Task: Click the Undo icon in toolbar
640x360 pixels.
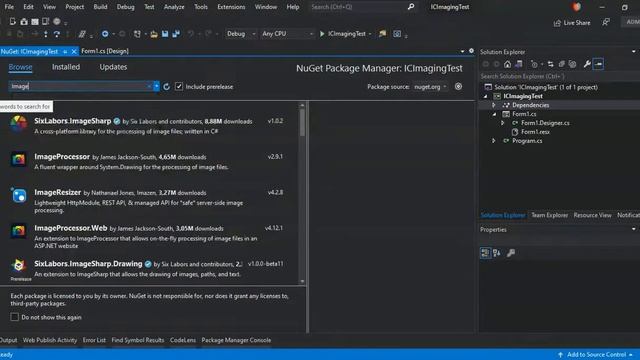Action: [x=191, y=34]
